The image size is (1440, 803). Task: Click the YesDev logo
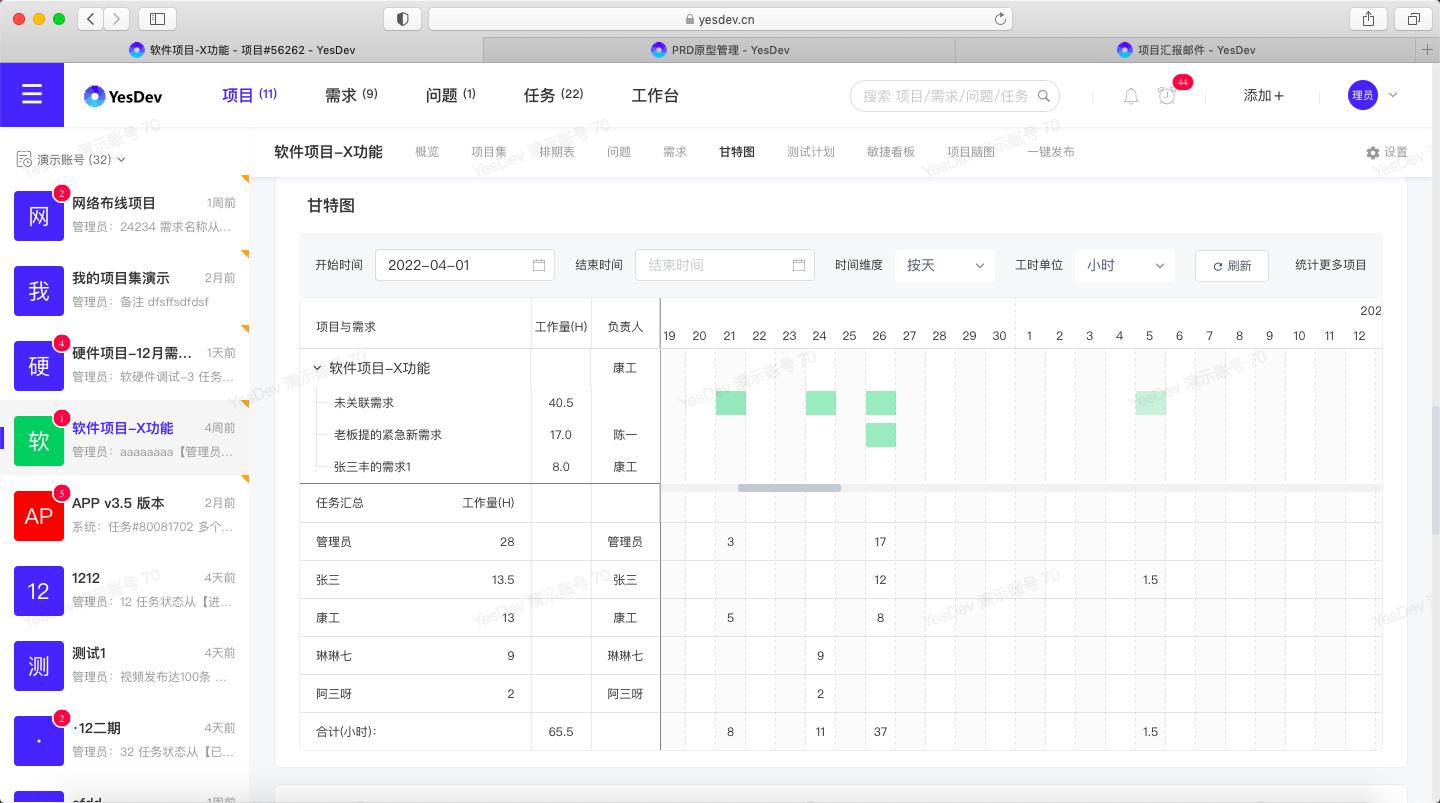pos(122,95)
